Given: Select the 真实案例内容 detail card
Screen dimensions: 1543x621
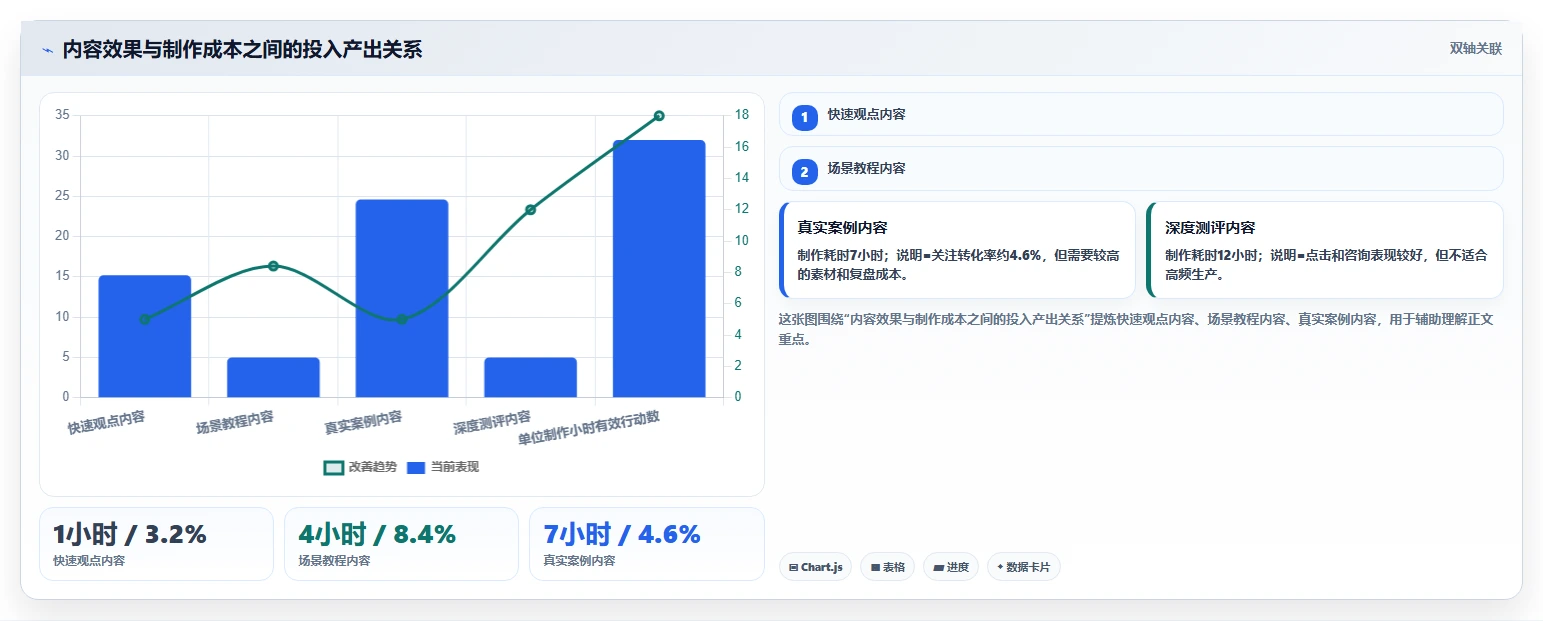Looking at the screenshot, I should click(x=957, y=250).
